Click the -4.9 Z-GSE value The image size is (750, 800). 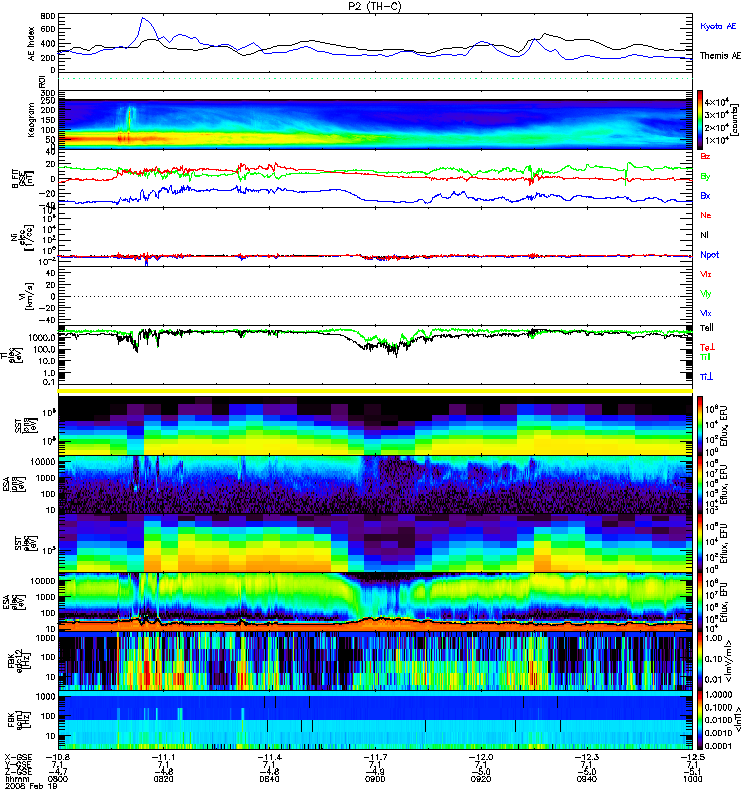[375, 772]
